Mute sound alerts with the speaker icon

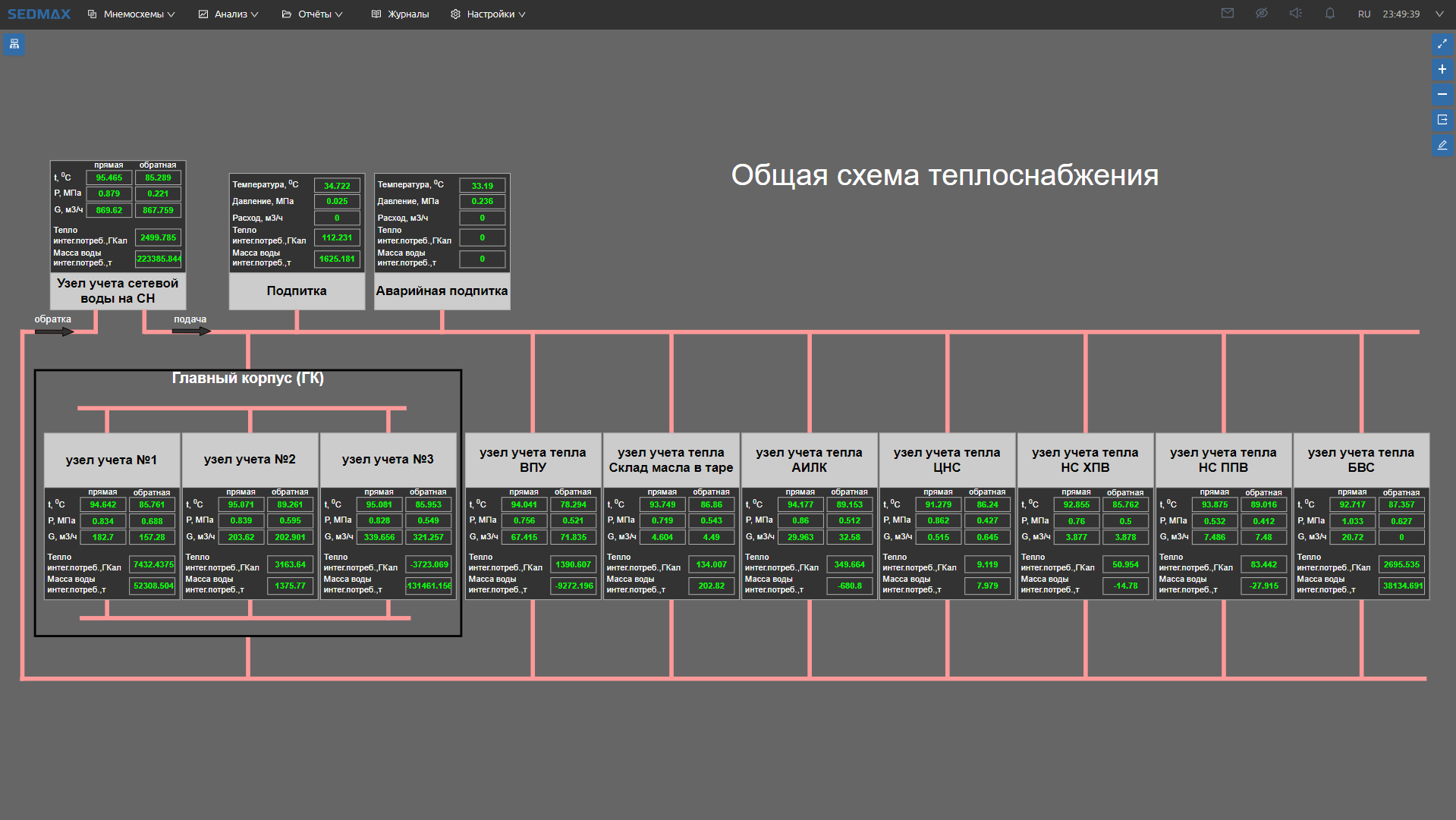[x=1295, y=13]
